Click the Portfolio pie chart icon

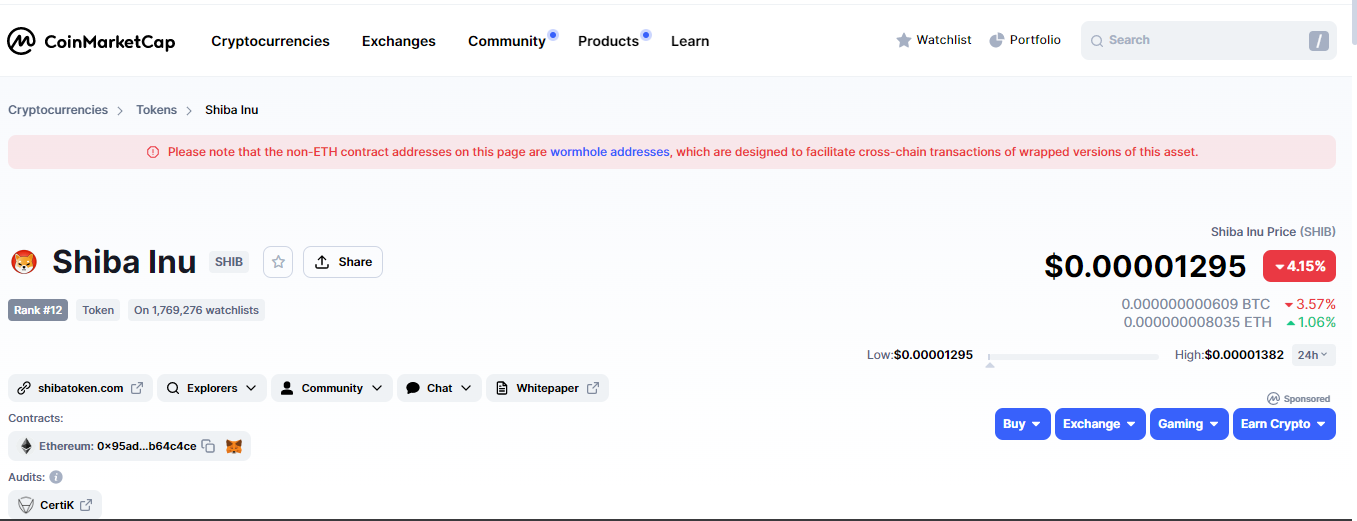tap(997, 40)
